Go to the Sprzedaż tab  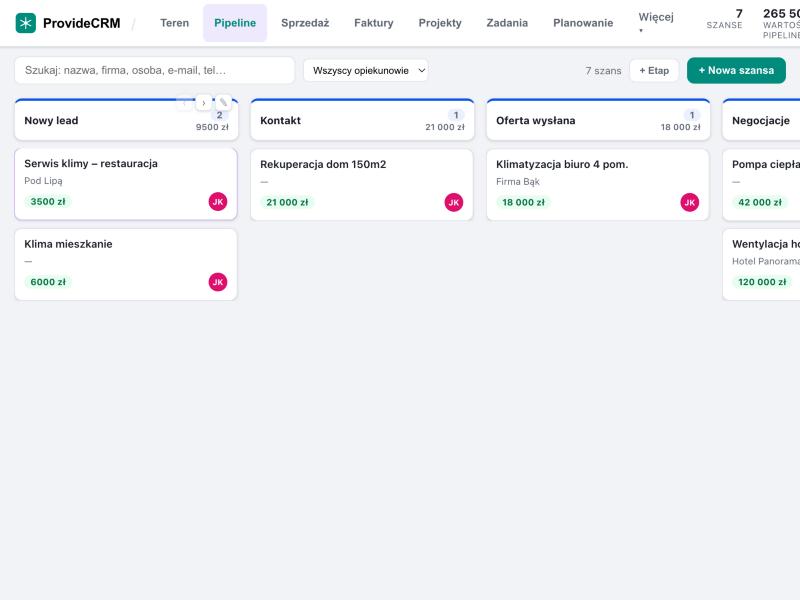305,23
